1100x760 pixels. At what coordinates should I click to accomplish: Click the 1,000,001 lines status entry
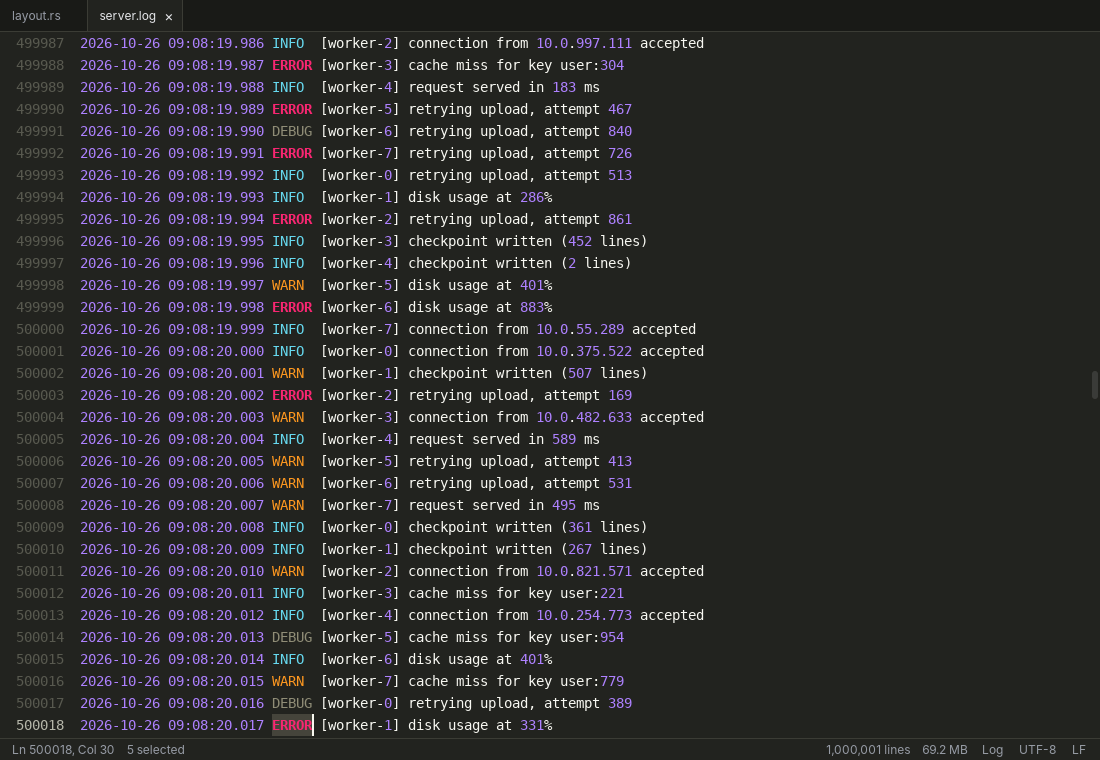click(x=868, y=749)
